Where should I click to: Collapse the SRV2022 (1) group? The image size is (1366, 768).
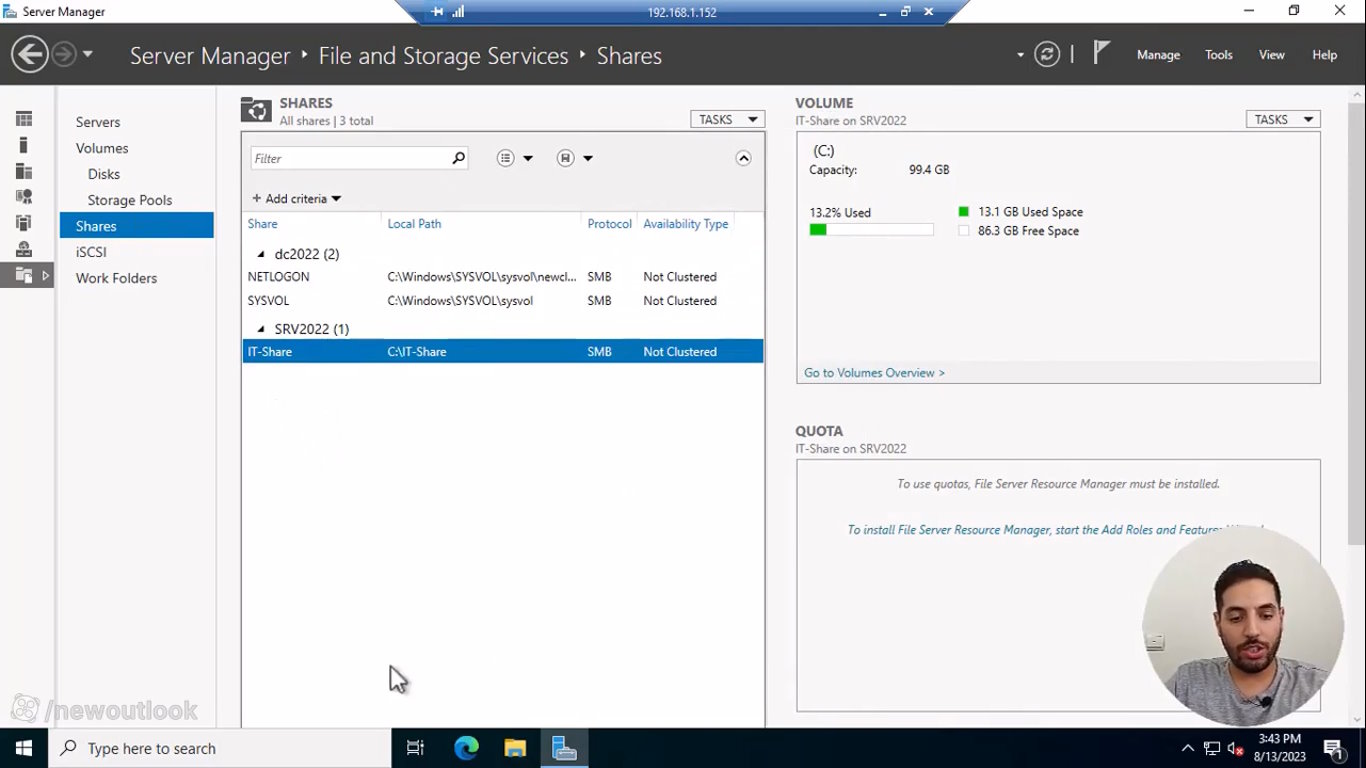click(x=261, y=329)
